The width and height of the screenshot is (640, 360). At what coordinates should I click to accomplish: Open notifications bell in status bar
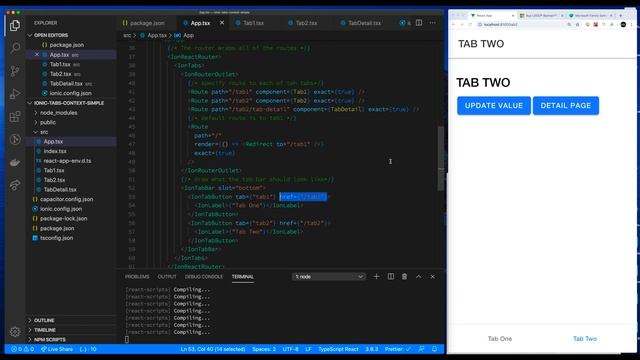click(434, 349)
